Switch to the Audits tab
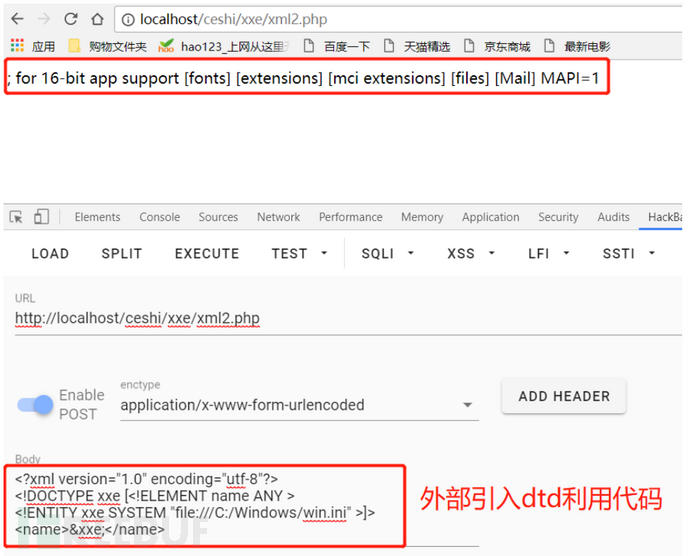The width and height of the screenshot is (690, 556). 613,217
